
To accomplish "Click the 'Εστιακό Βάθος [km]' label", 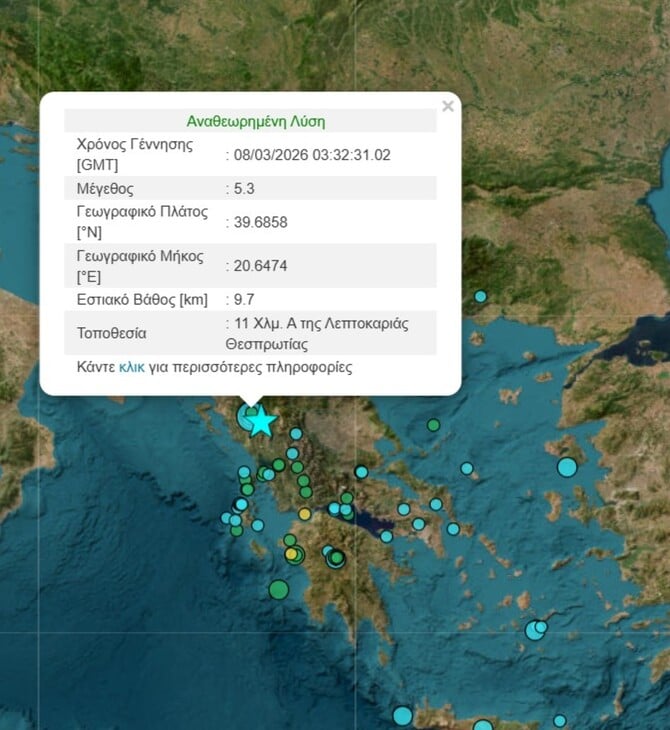I will (142, 299).
